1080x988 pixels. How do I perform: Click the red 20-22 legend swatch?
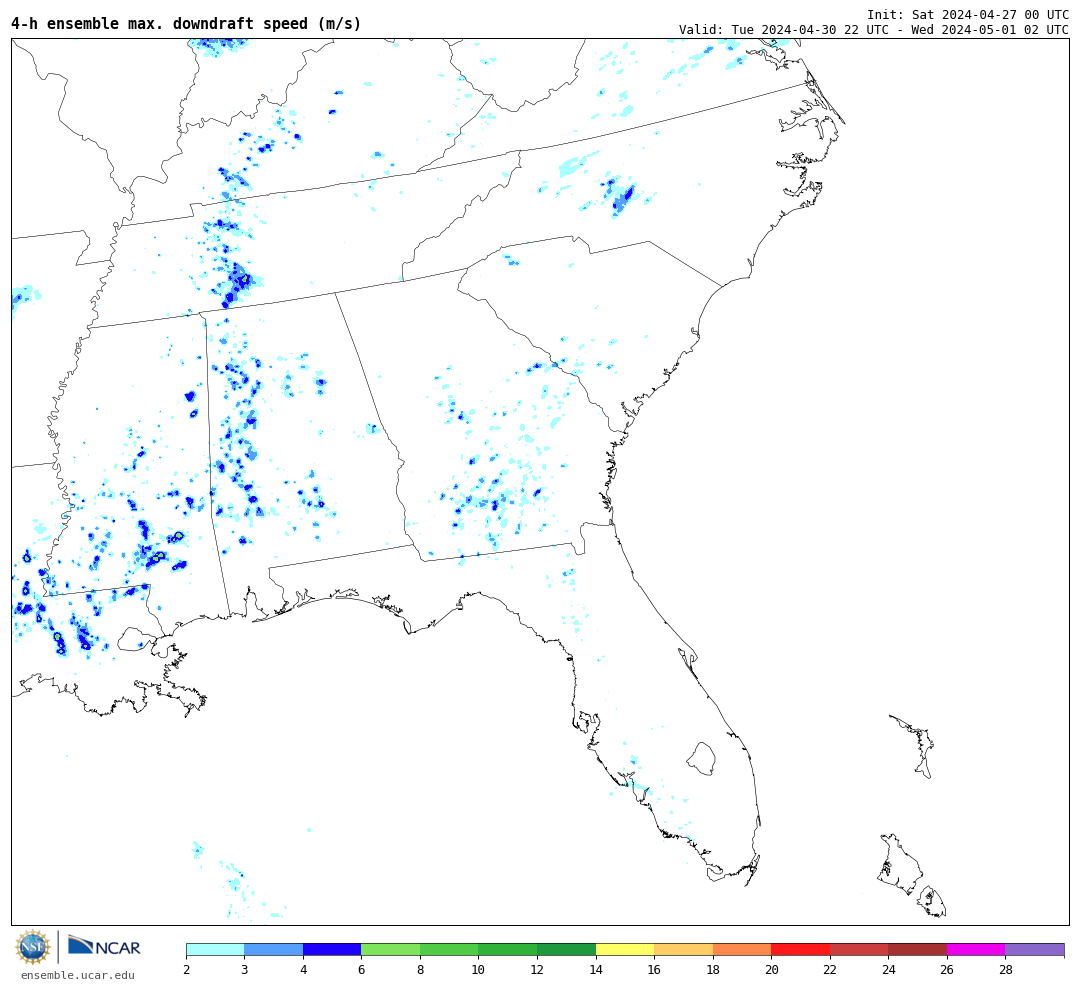pyautogui.click(x=800, y=949)
